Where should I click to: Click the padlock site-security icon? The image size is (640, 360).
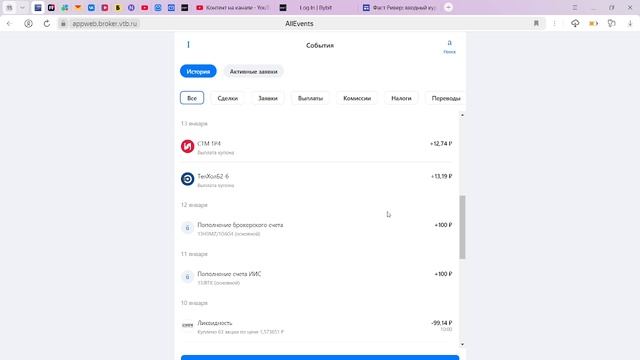63,24
